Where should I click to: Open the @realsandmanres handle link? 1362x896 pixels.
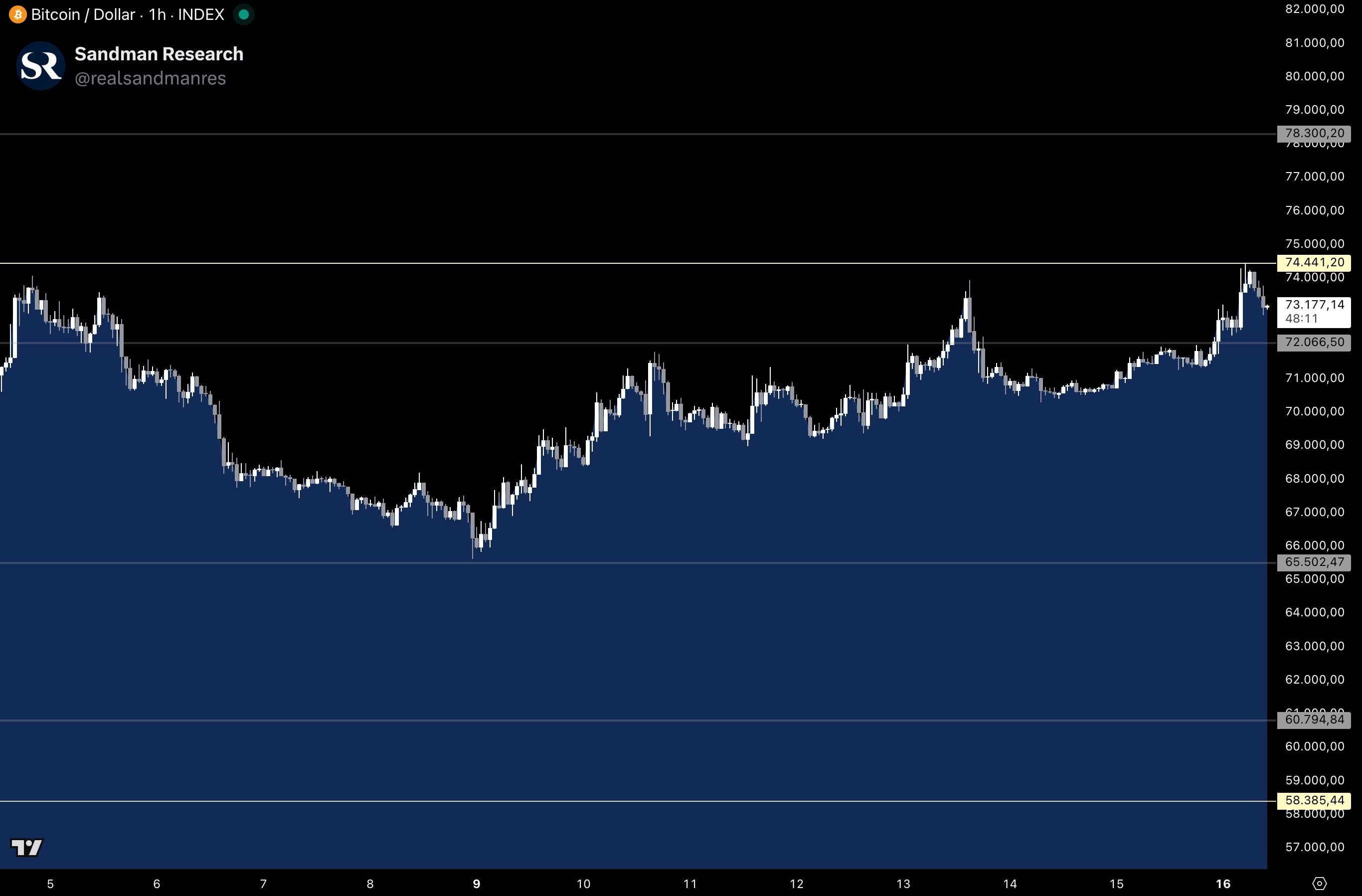click(150, 78)
